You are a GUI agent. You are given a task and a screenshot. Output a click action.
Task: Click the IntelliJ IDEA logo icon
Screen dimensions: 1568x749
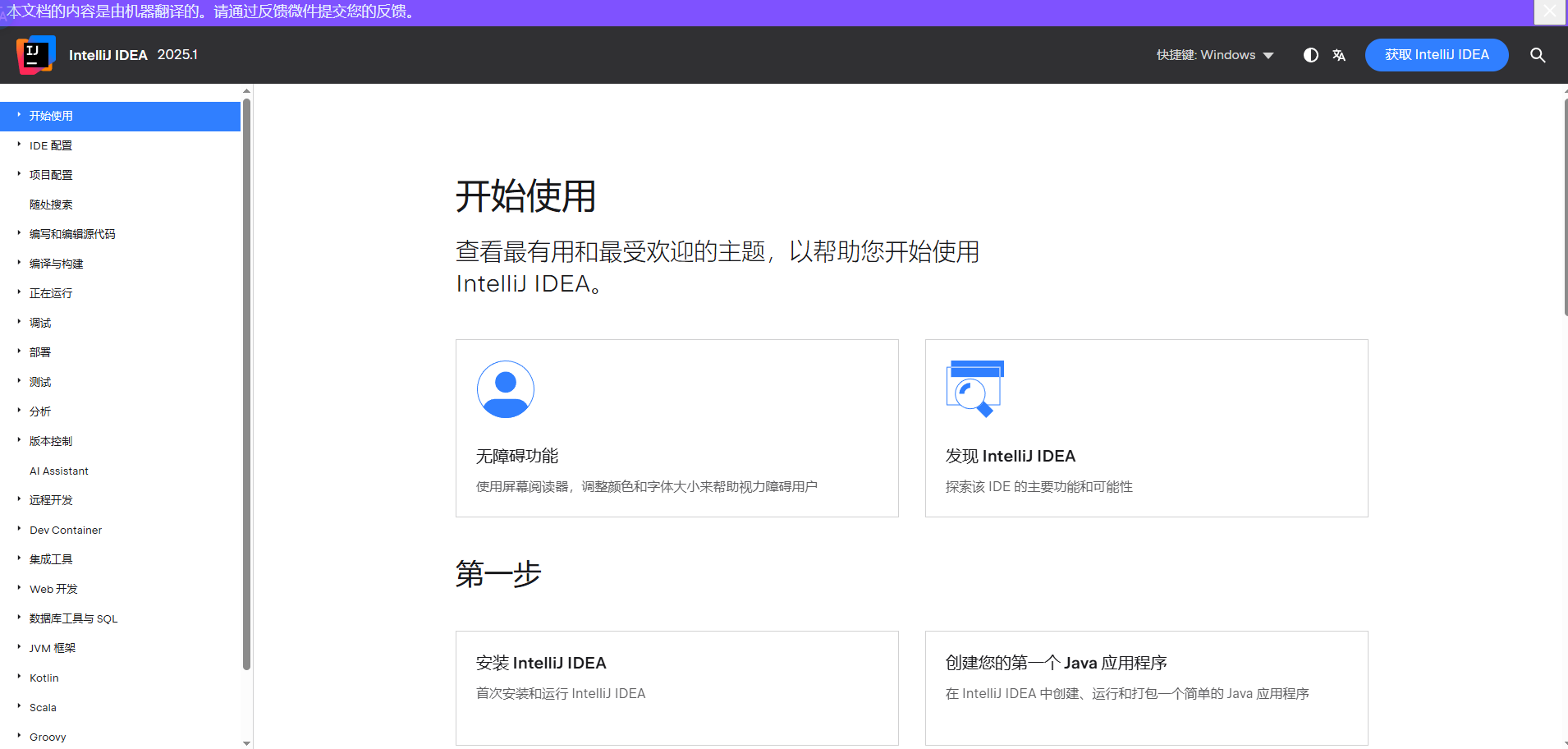(35, 54)
